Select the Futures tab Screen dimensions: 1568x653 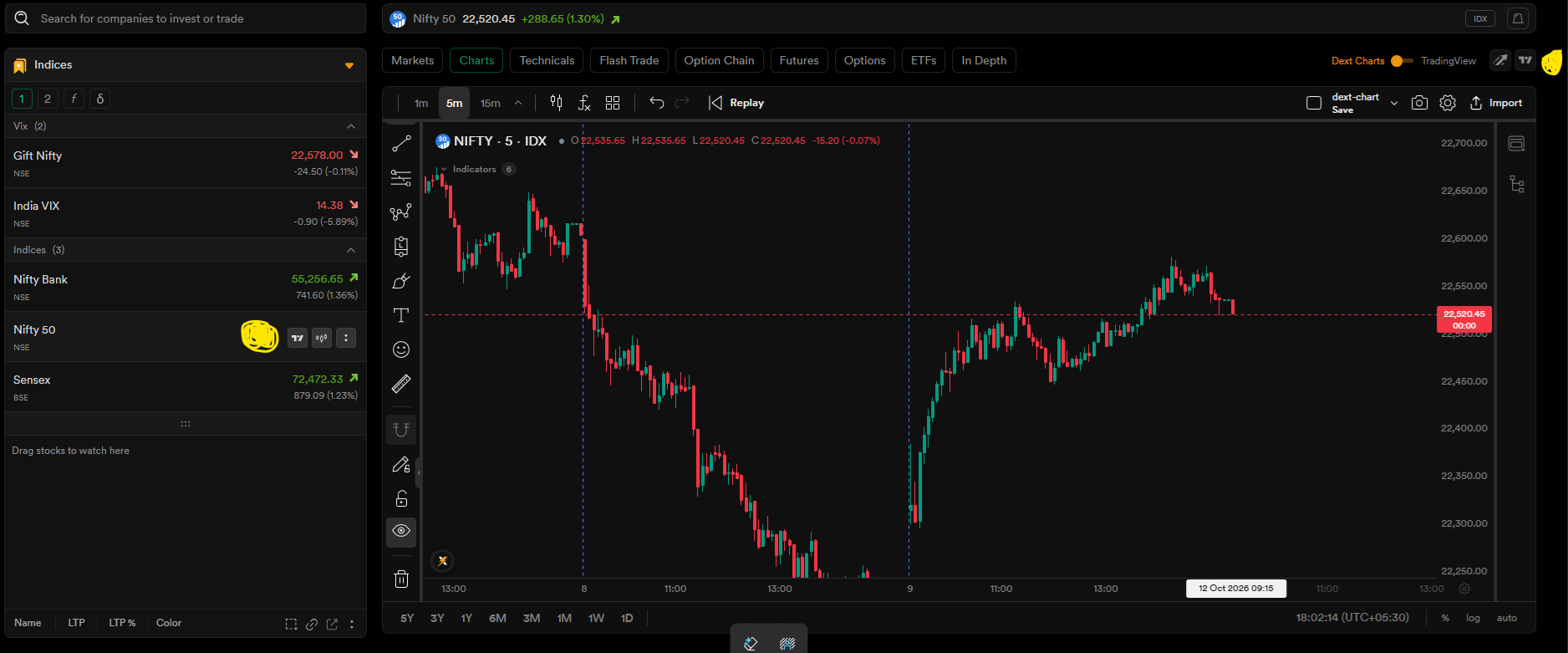coord(799,60)
